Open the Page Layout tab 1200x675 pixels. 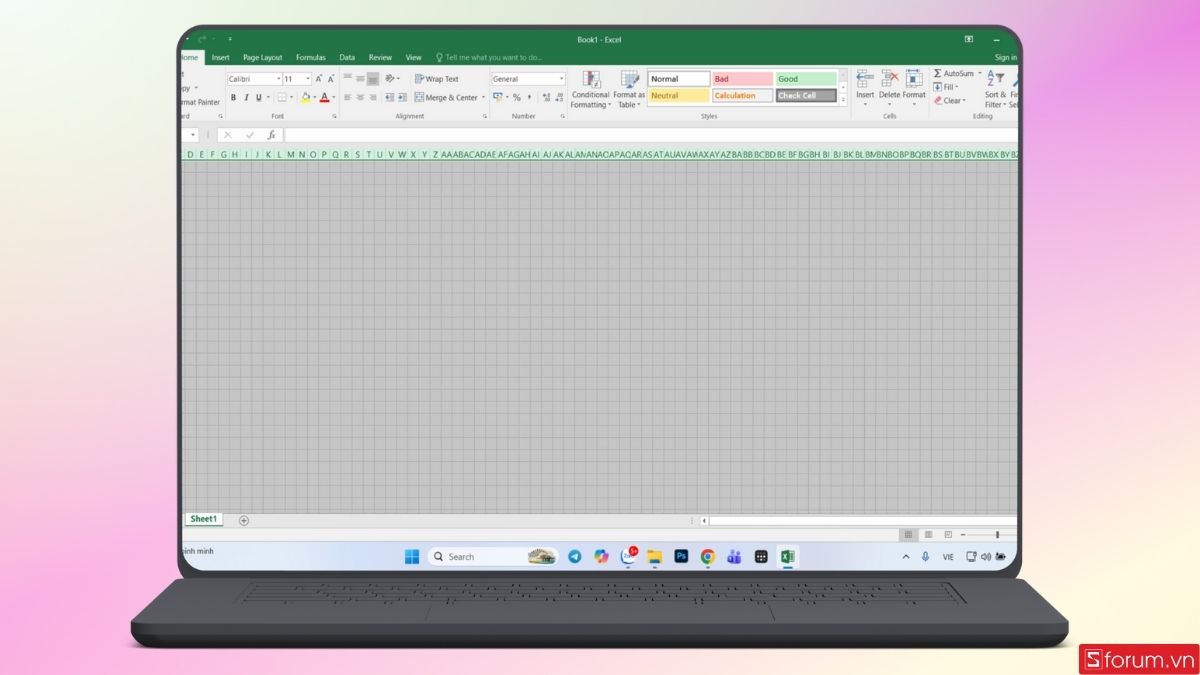[x=263, y=58]
